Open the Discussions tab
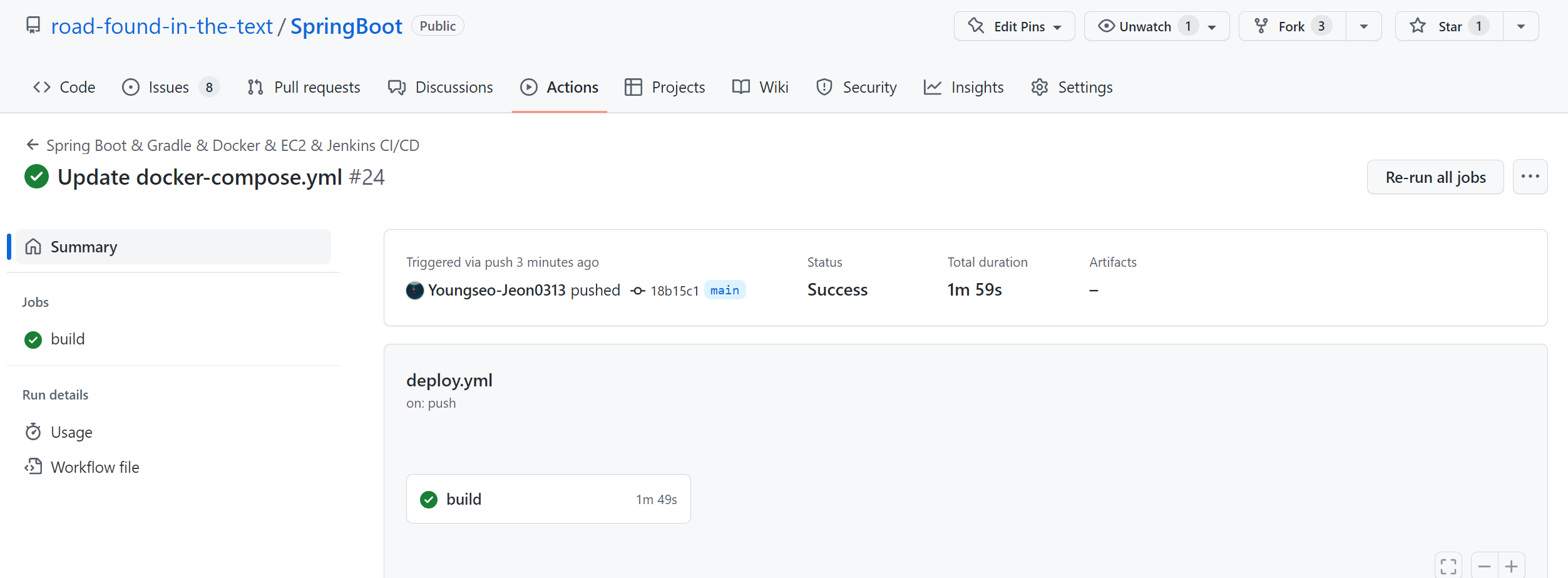 click(x=441, y=87)
